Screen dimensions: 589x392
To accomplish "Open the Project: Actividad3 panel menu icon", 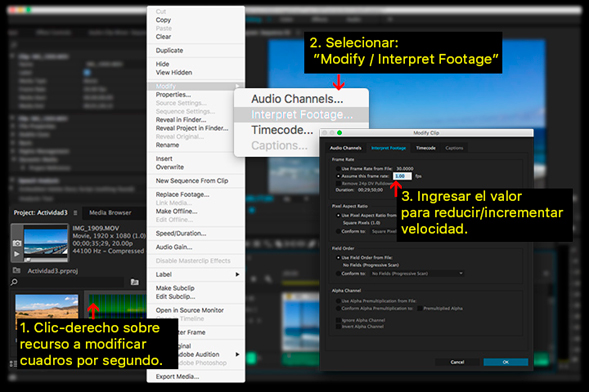I will (75, 213).
